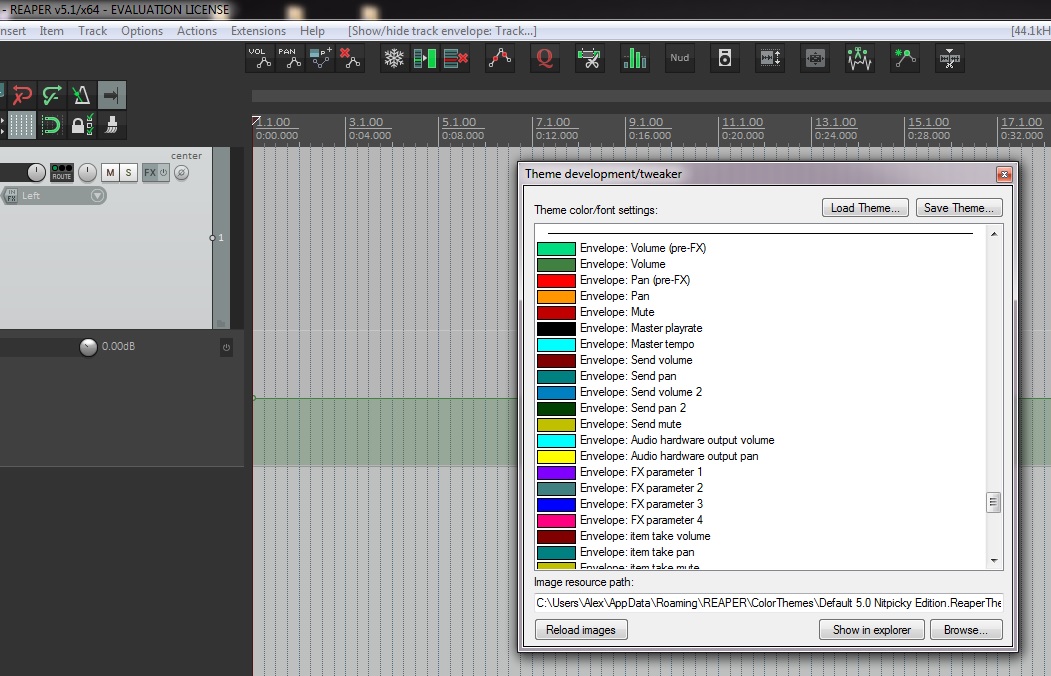Click the speaker monitor toolbar icon
1051x676 pixels.
click(x=725, y=59)
